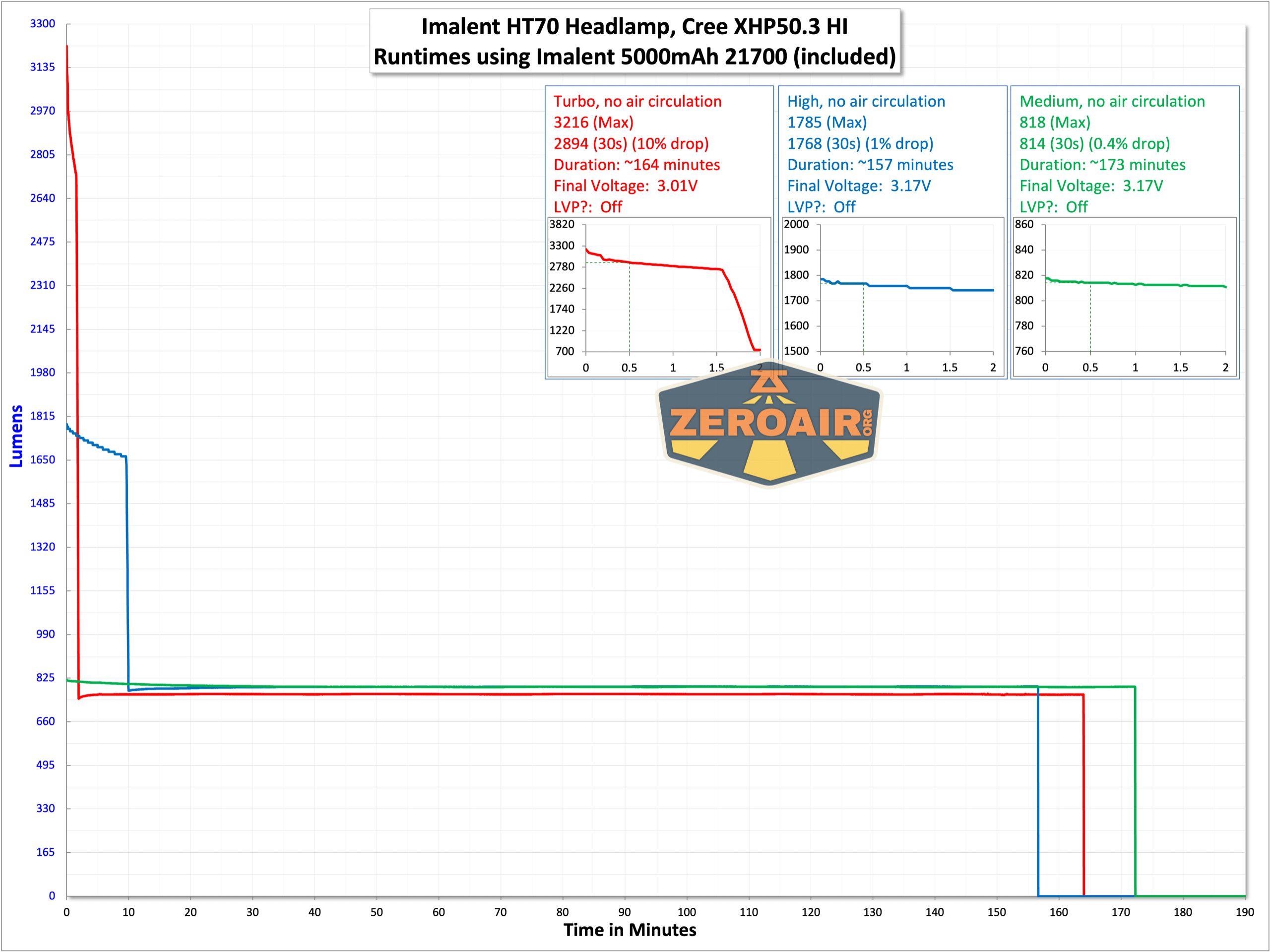Click the red Turbo shutoff drop line
Image resolution: width=1270 pixels, height=952 pixels.
tap(1083, 804)
